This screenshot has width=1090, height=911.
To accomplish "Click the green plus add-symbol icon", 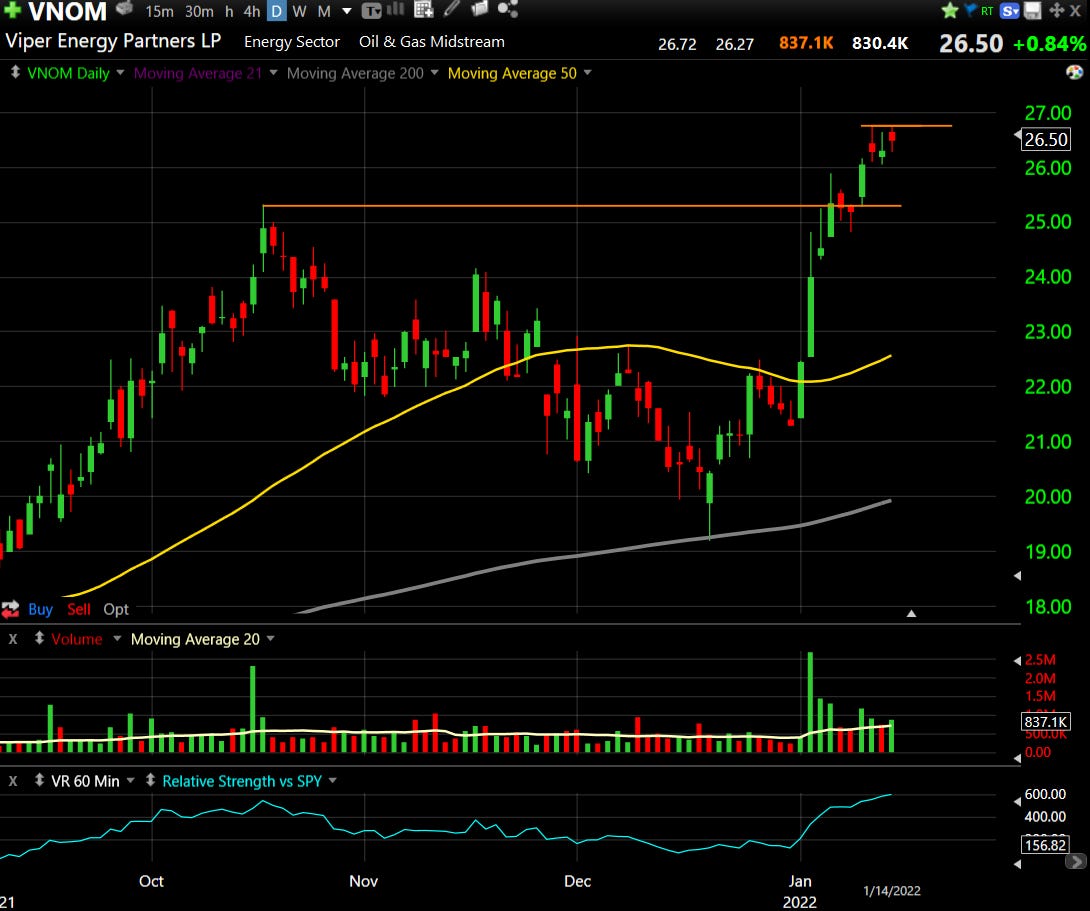I will (x=12, y=10).
